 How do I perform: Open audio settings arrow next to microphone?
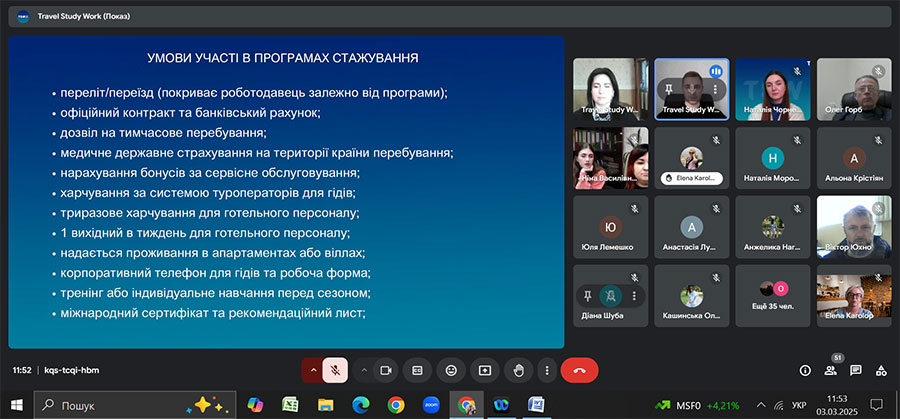(x=313, y=370)
